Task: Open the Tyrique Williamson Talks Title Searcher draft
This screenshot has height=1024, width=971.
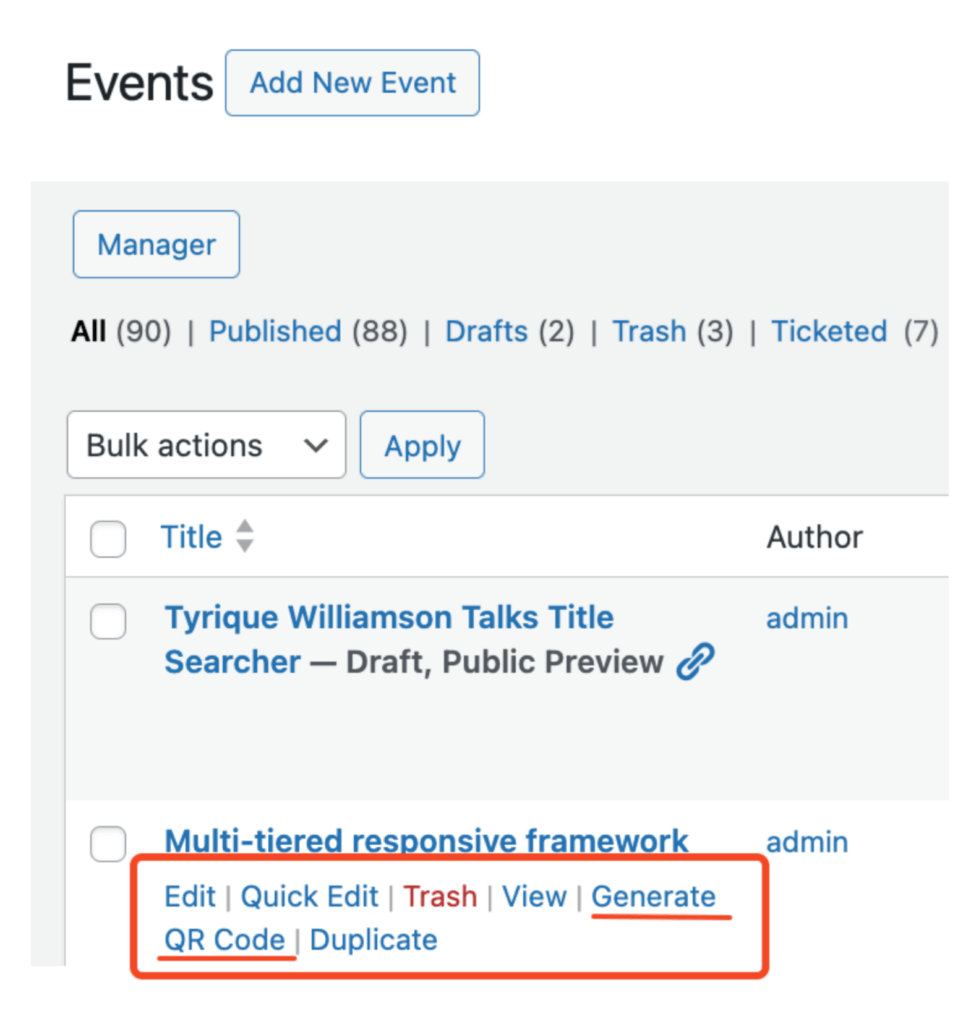Action: [x=388, y=617]
